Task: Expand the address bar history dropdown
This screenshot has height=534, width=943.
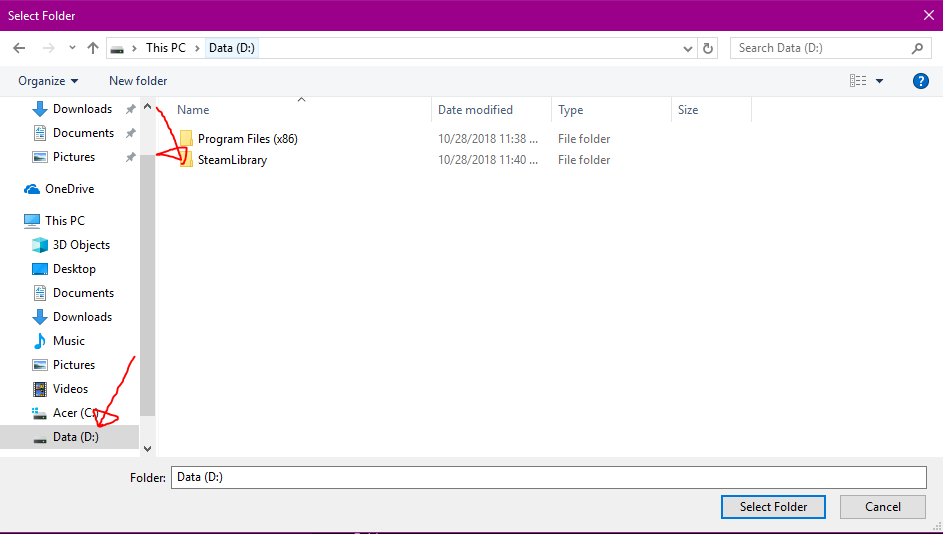Action: pos(688,49)
